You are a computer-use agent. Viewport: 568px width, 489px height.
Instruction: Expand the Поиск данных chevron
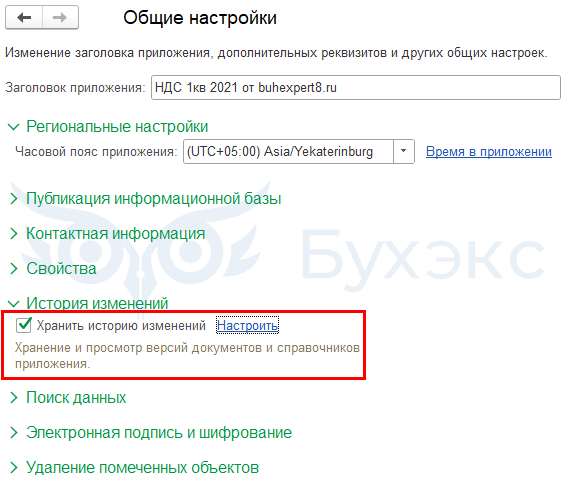(x=14, y=398)
